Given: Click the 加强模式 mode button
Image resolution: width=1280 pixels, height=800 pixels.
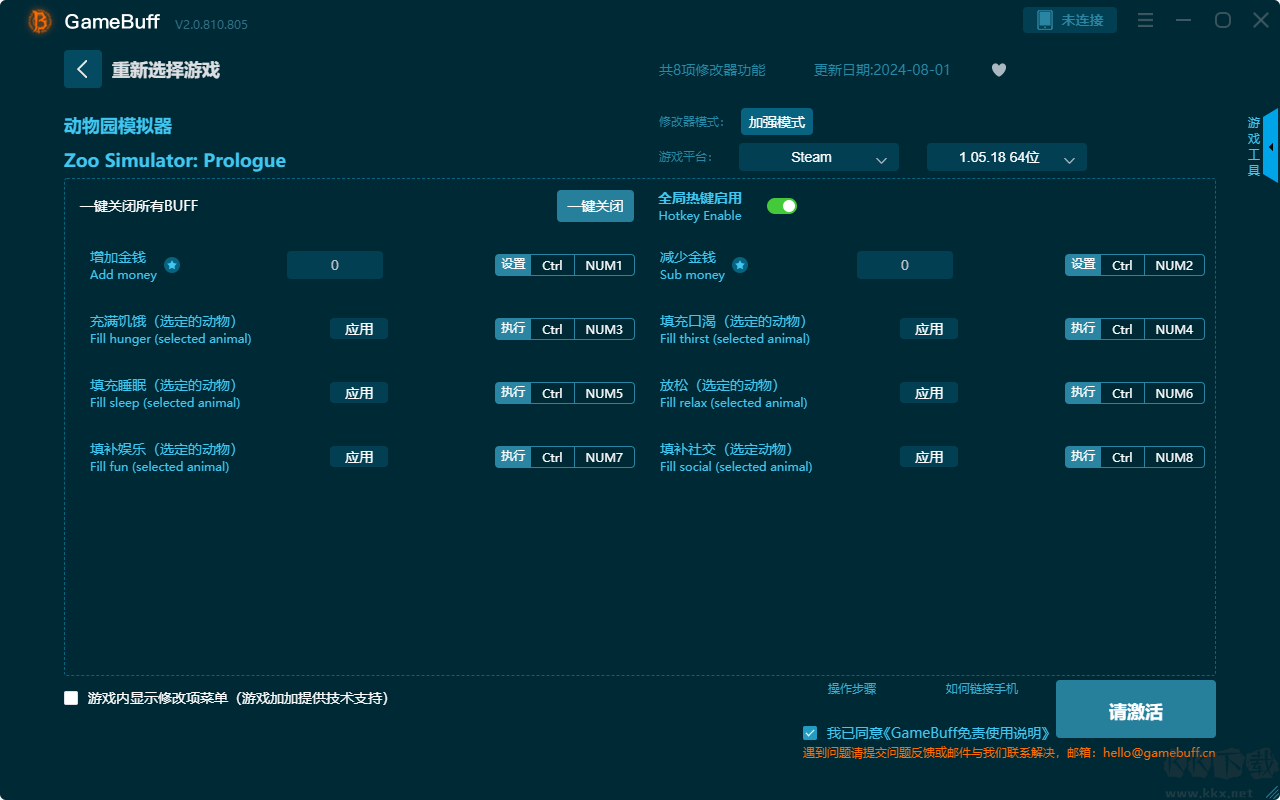Looking at the screenshot, I should pyautogui.click(x=777, y=122).
